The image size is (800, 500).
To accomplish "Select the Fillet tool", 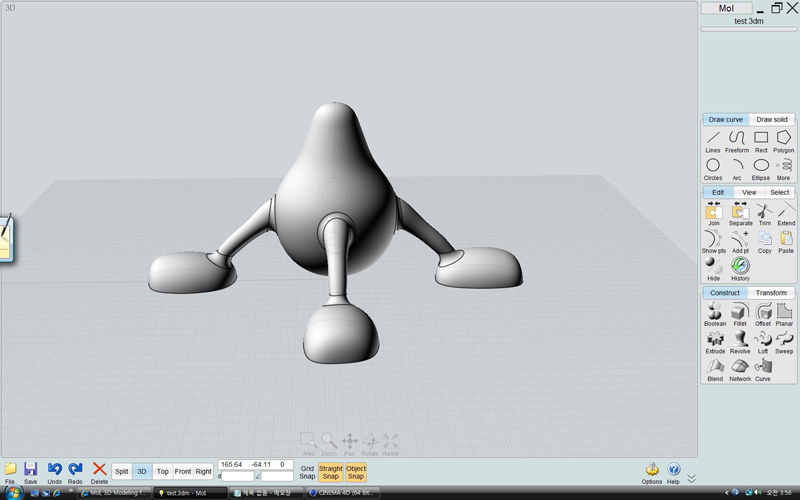I will click(739, 314).
